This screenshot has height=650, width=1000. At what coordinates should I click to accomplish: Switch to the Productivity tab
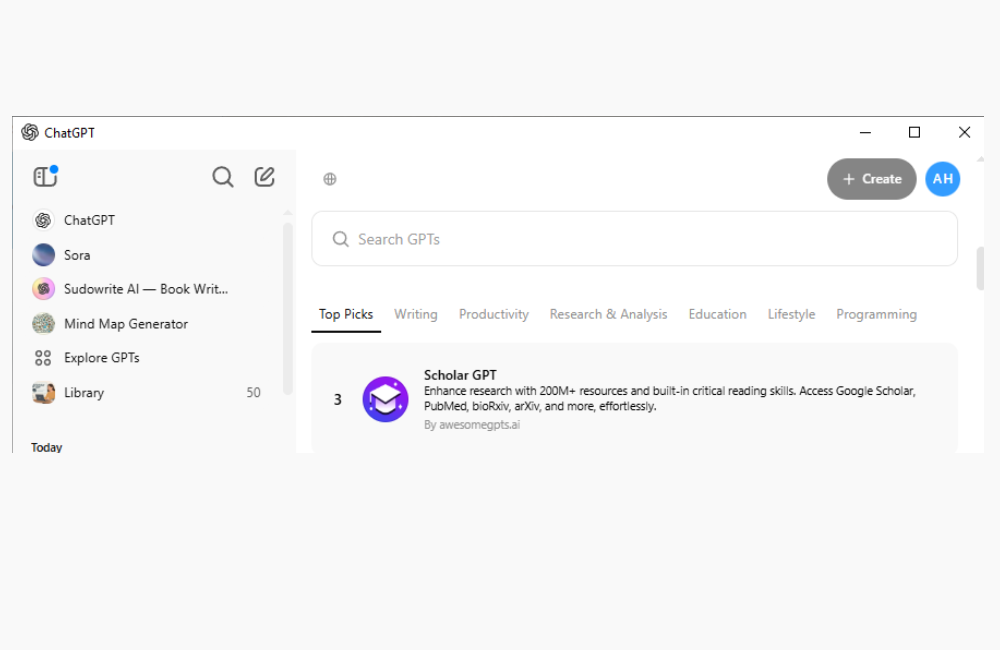(x=494, y=314)
